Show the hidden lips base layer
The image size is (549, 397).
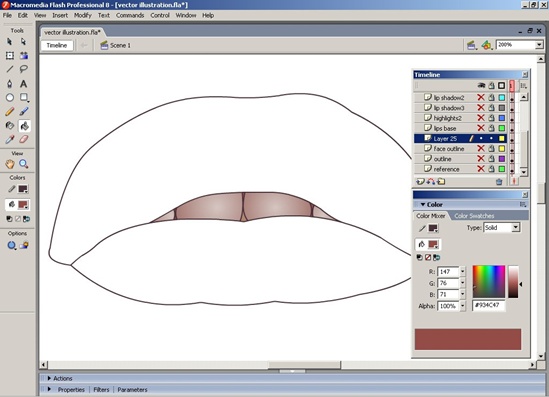click(x=481, y=128)
